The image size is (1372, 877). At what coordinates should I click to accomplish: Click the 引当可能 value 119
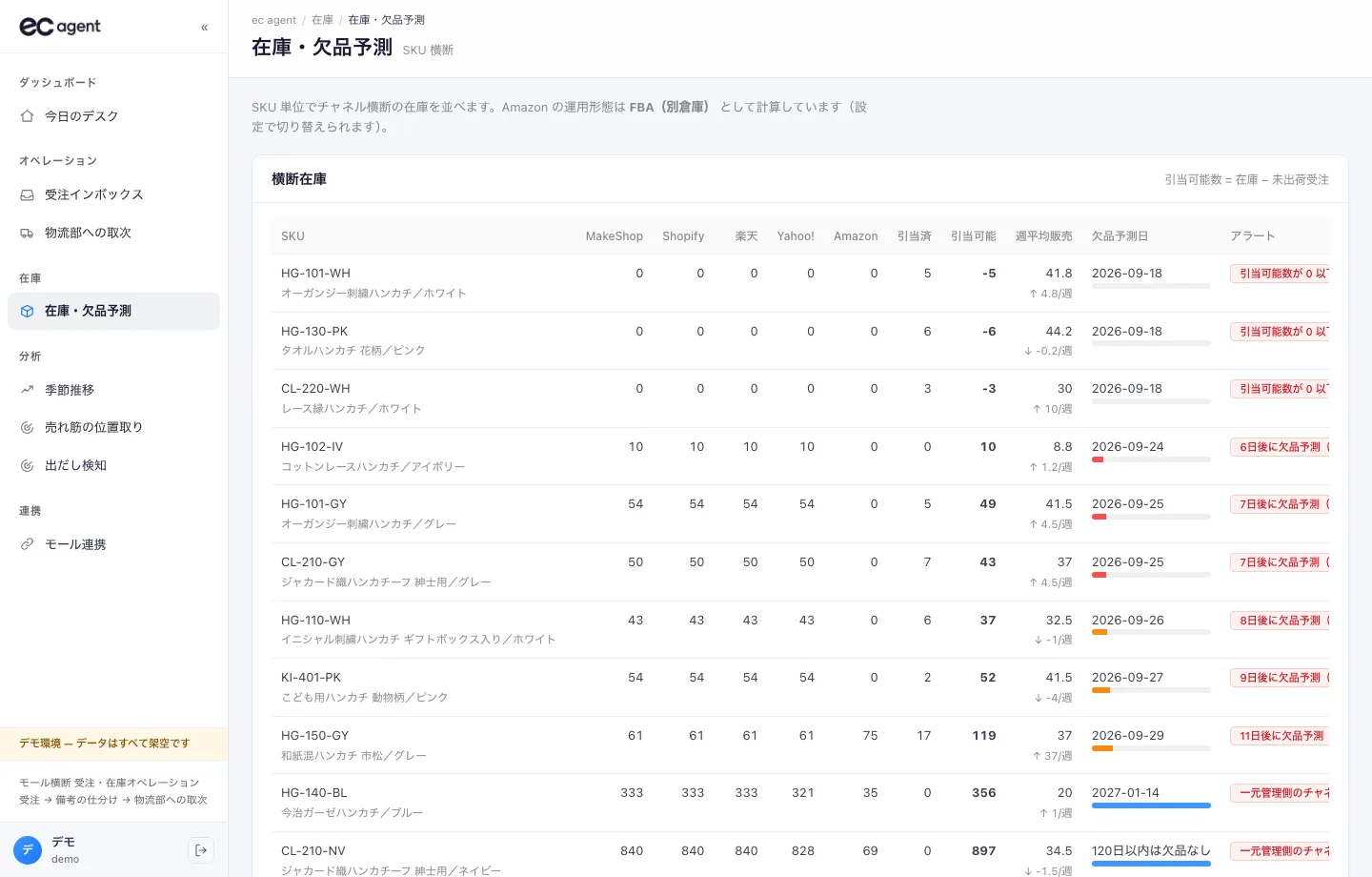point(984,736)
